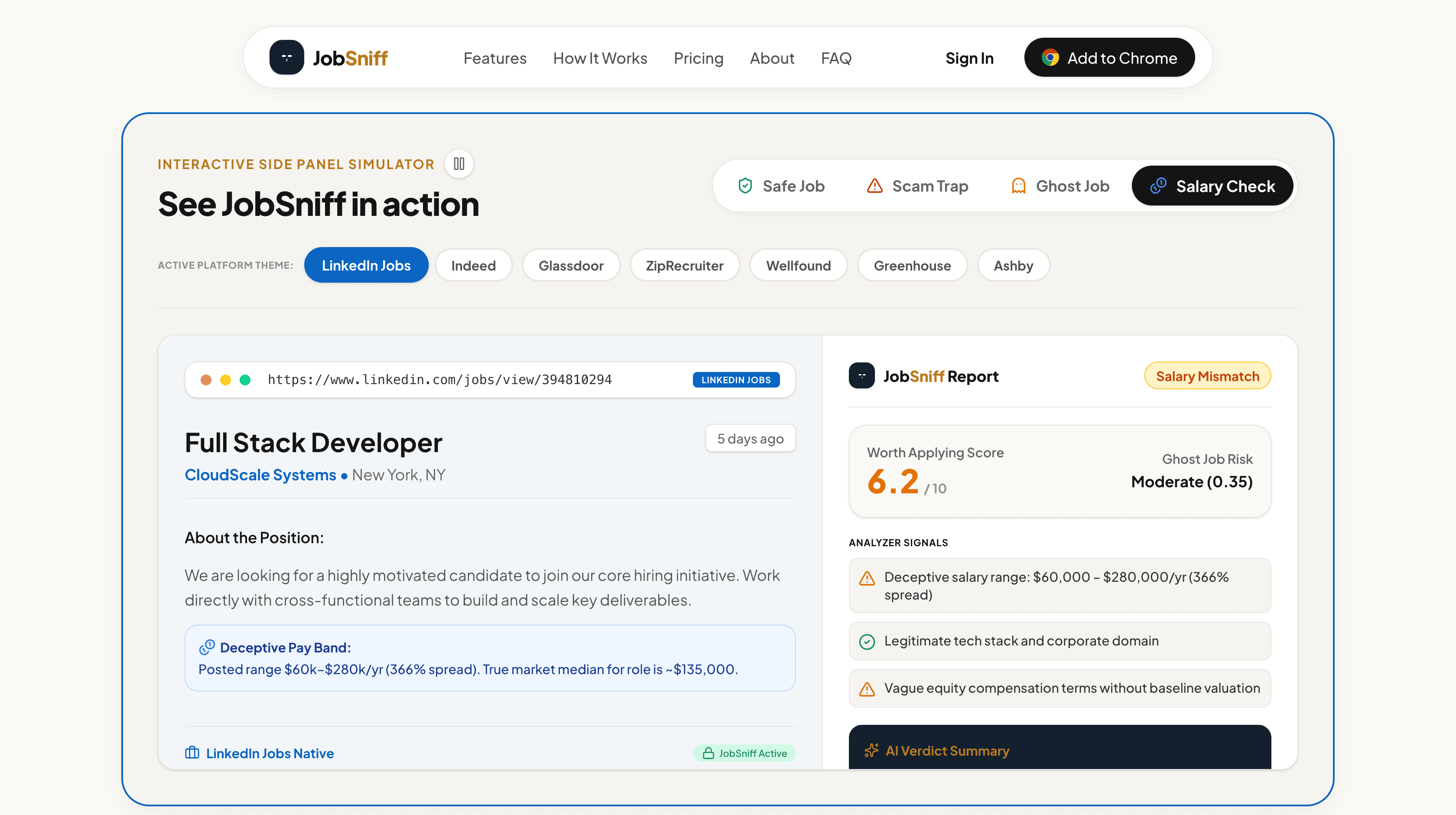The height and width of the screenshot is (815, 1456).
Task: Click the ANALYZER SIGNALS heading
Action: tap(898, 542)
